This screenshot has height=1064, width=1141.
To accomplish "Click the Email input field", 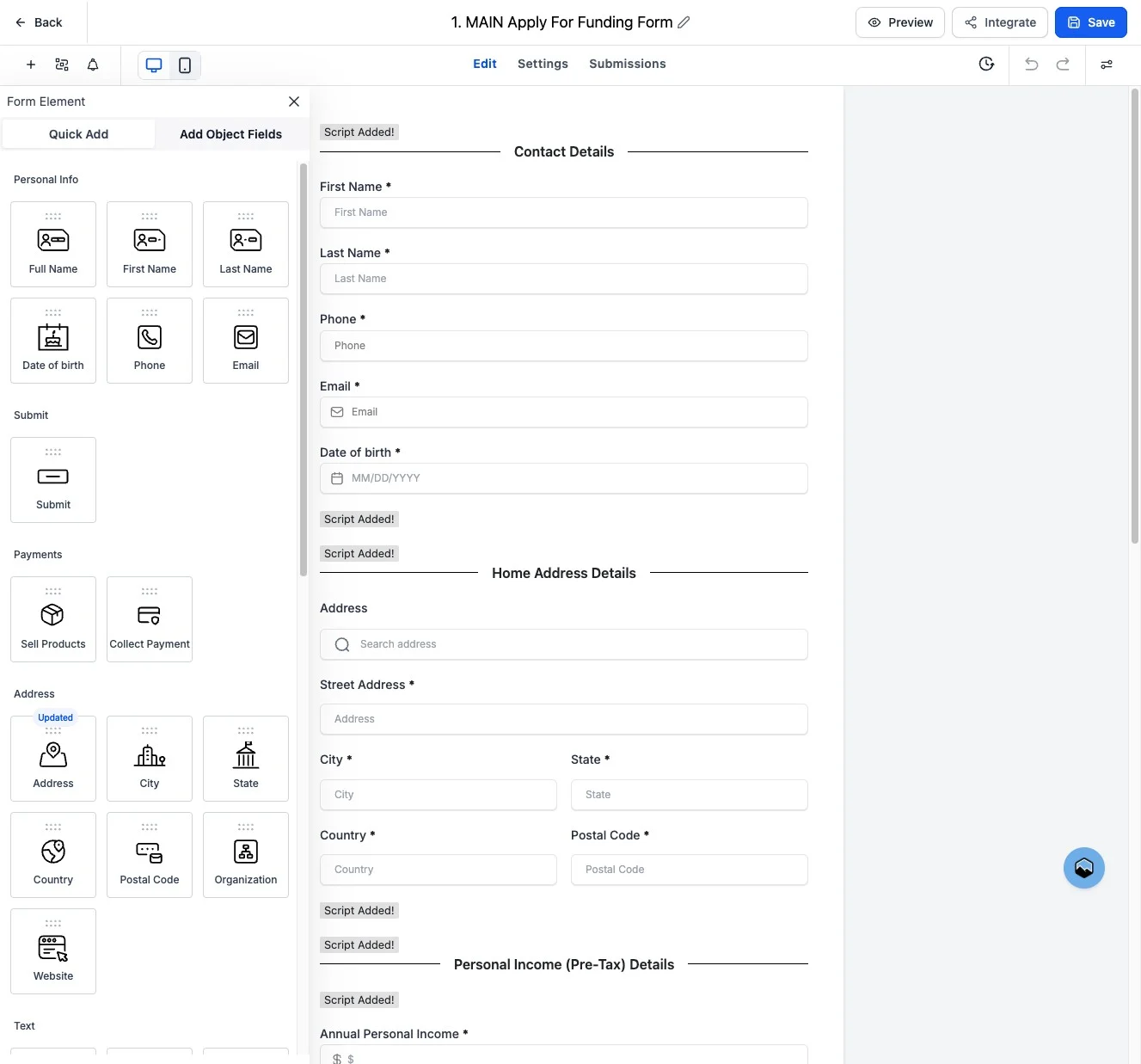I will (x=564, y=412).
